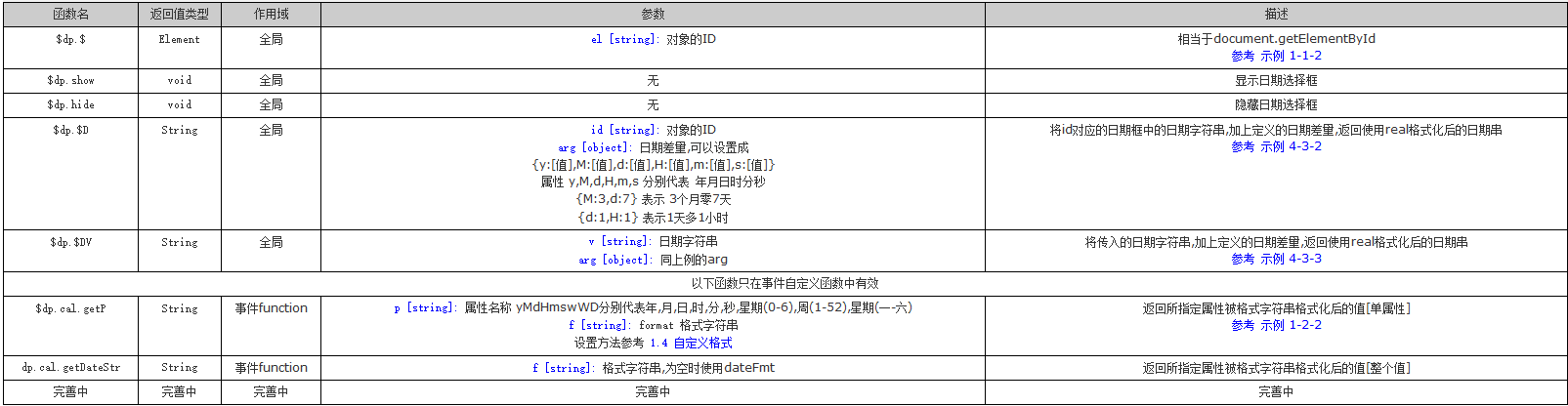Image resolution: width=1568 pixels, height=406 pixels.
Task: Follow the '1.4 自定义格式' link
Action: click(691, 343)
